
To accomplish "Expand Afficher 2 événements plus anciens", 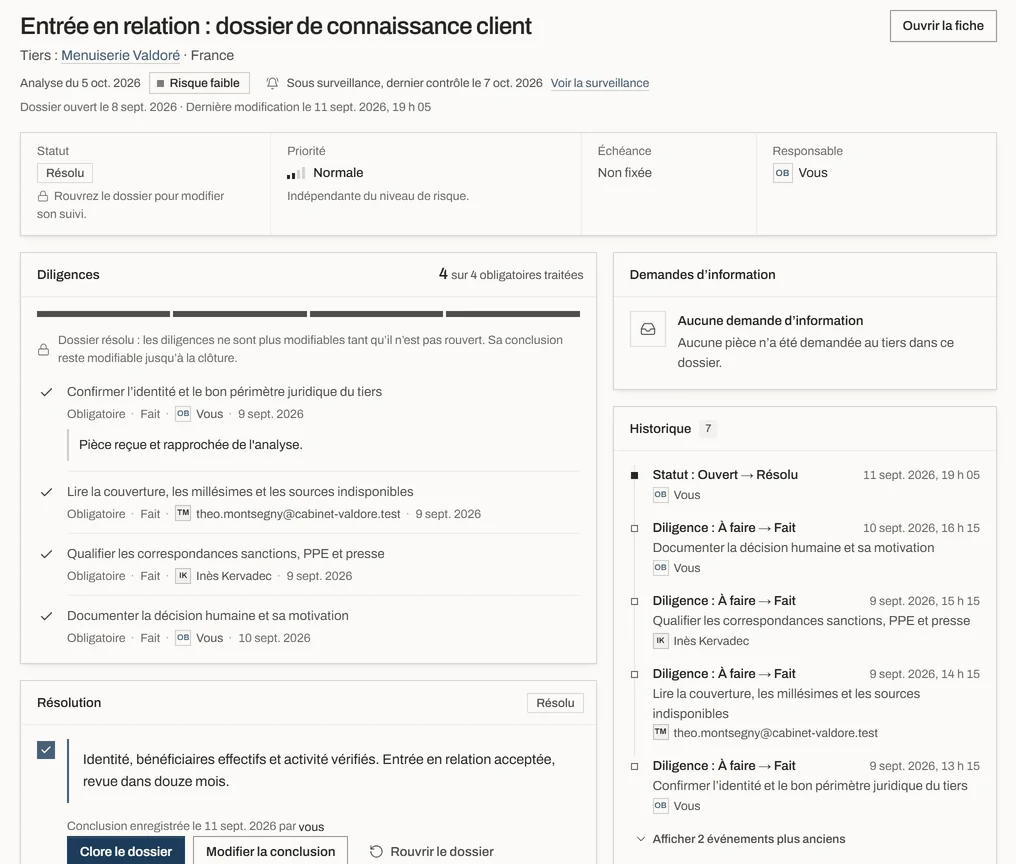I will (x=741, y=839).
